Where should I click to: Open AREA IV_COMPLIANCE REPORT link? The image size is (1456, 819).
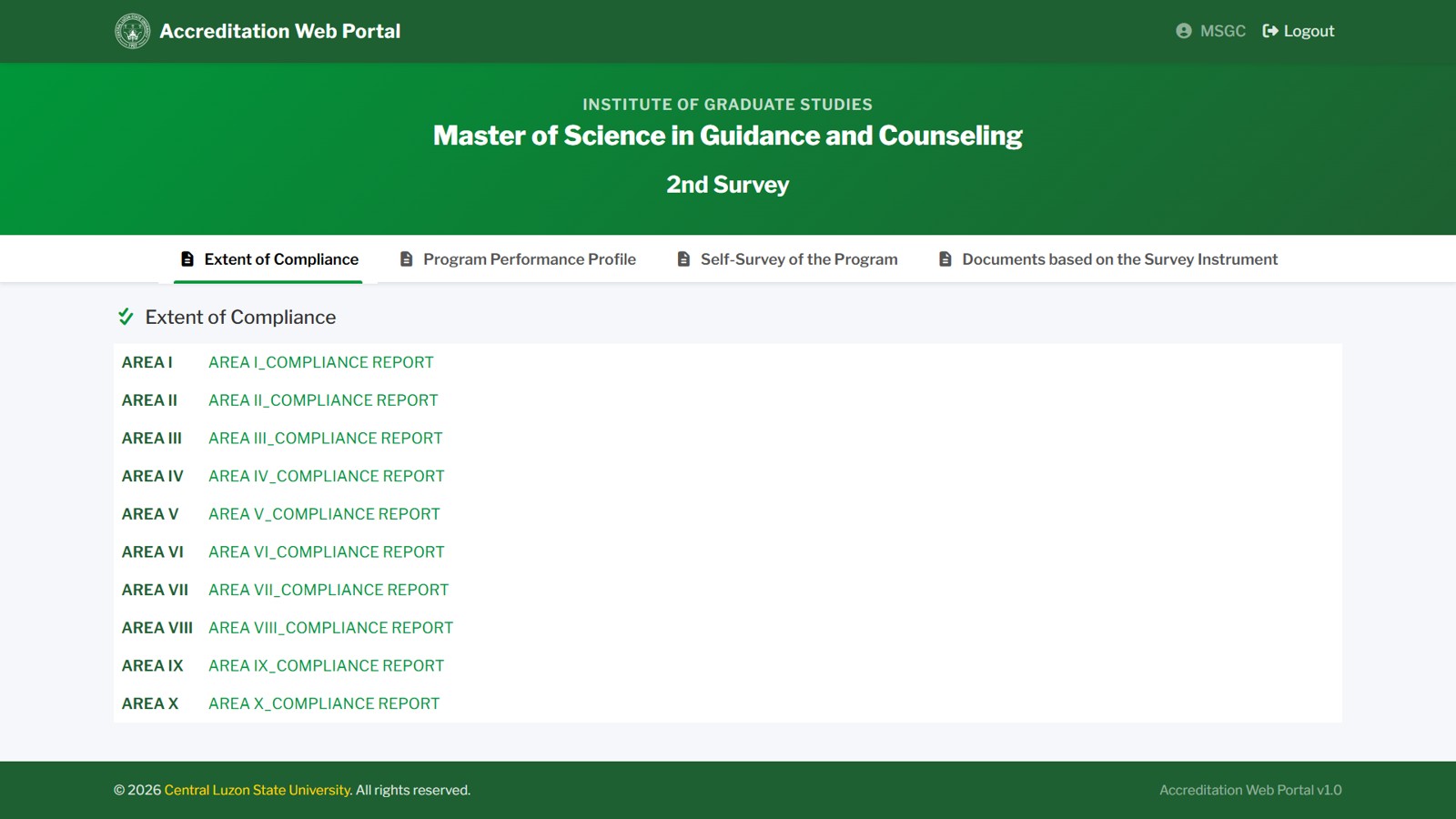coord(327,476)
